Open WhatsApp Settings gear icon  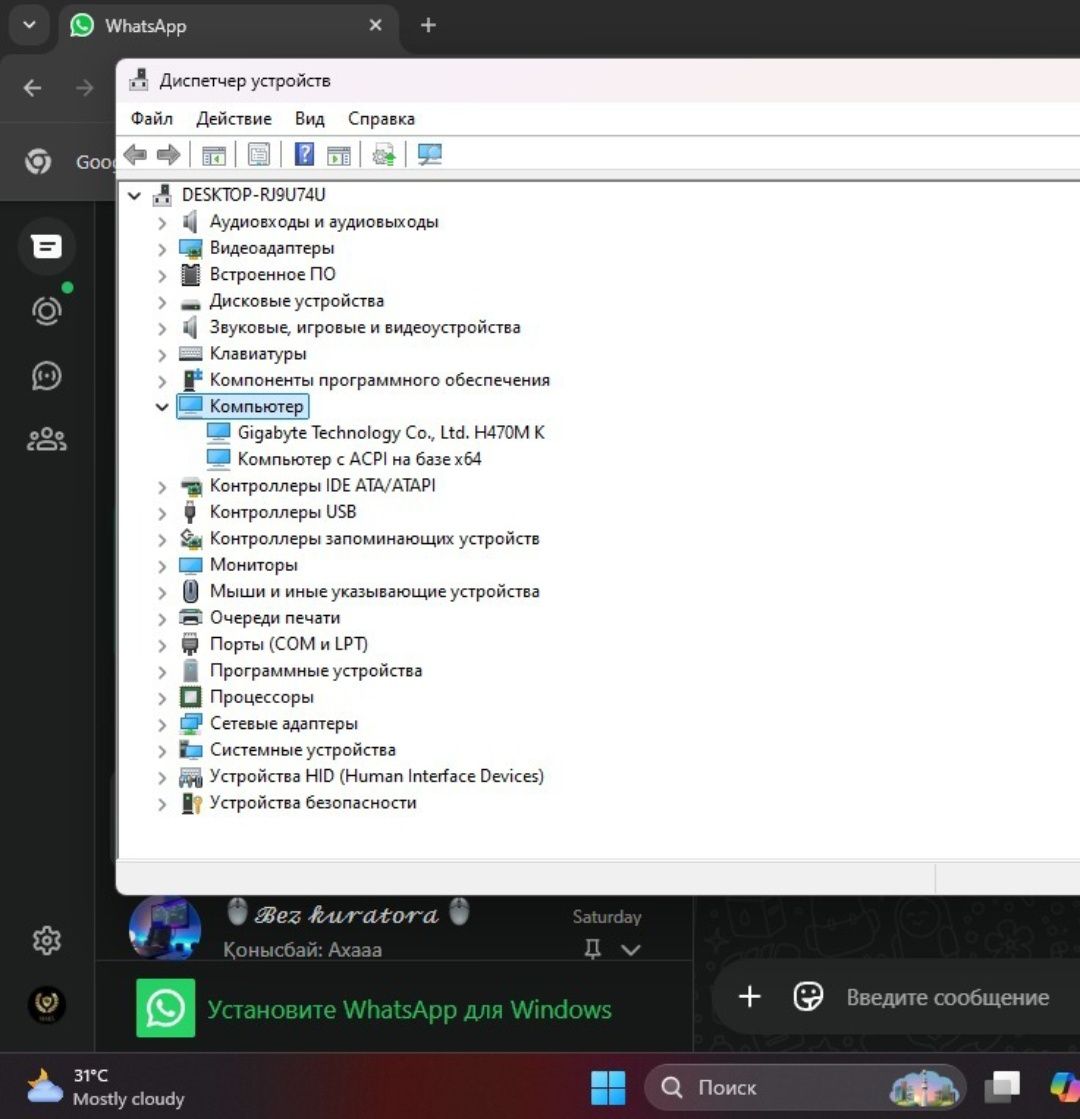[x=46, y=941]
